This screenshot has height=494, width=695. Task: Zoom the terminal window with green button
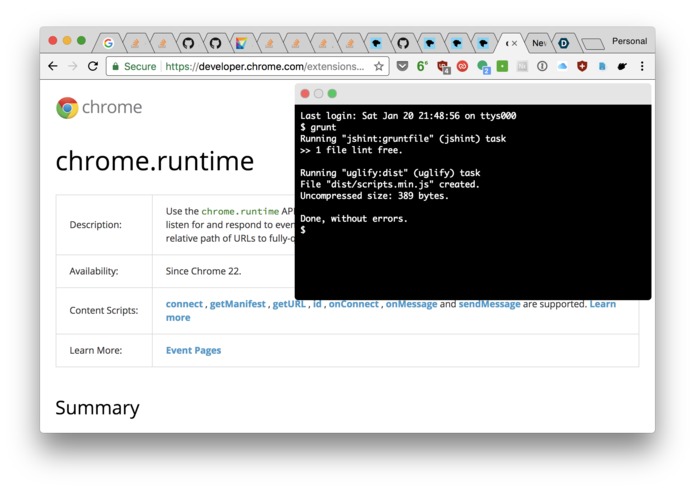tap(332, 93)
